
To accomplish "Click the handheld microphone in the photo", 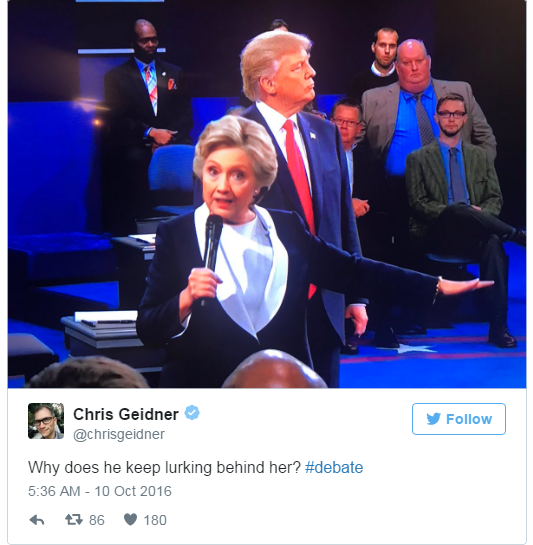I will pos(212,257).
